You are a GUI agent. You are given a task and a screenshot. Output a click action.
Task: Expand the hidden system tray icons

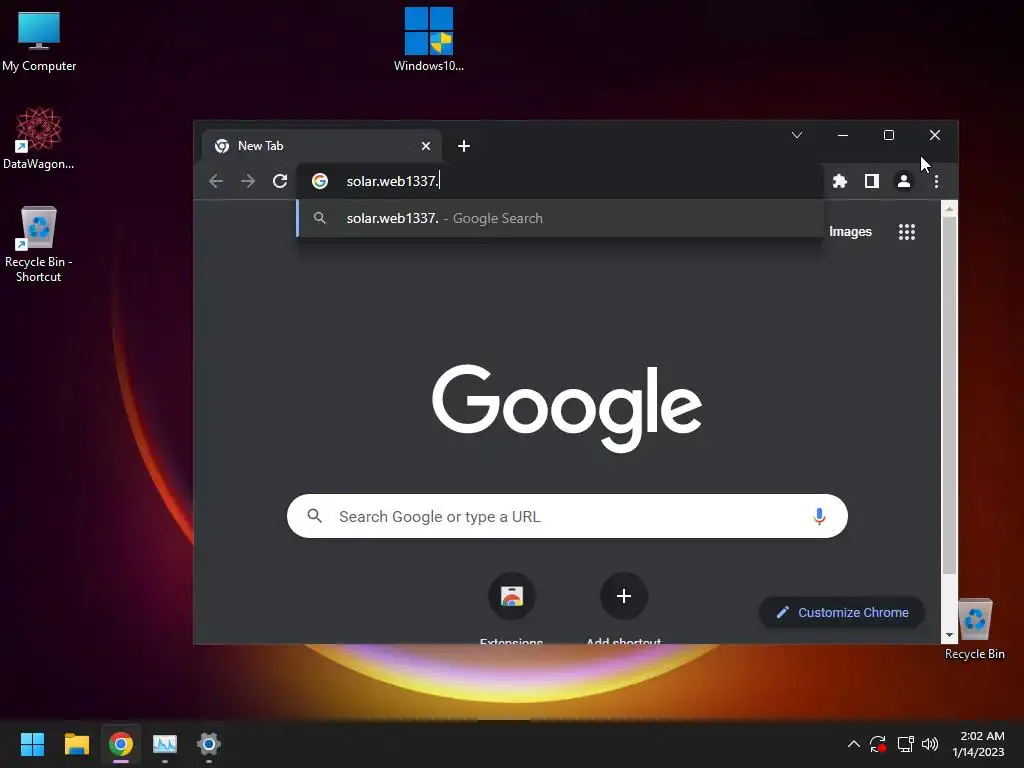tap(854, 744)
